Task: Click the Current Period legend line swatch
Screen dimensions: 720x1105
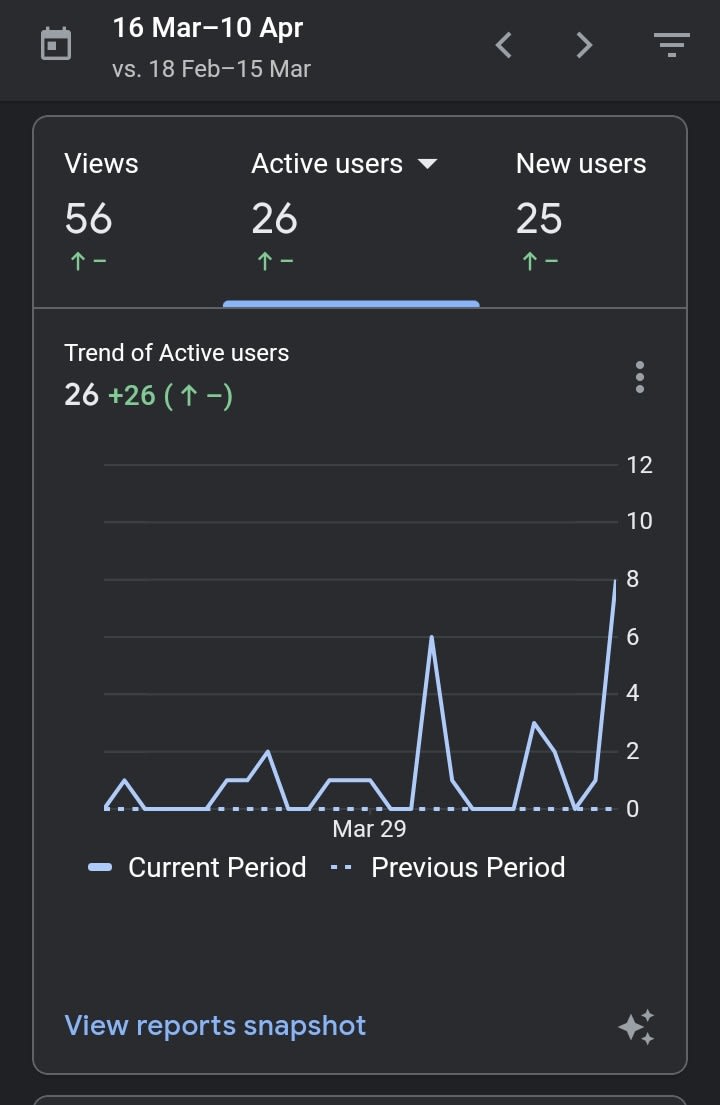Action: [100, 868]
